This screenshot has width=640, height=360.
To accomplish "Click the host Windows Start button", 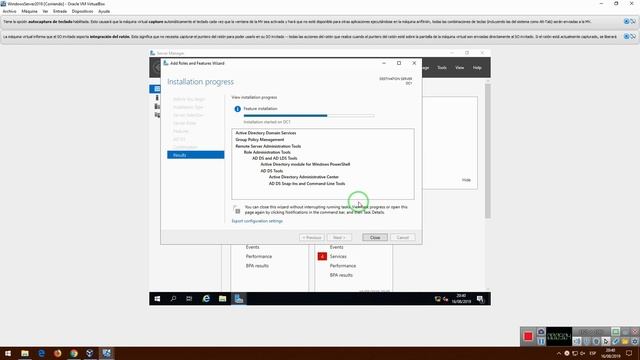I will point(8,353).
